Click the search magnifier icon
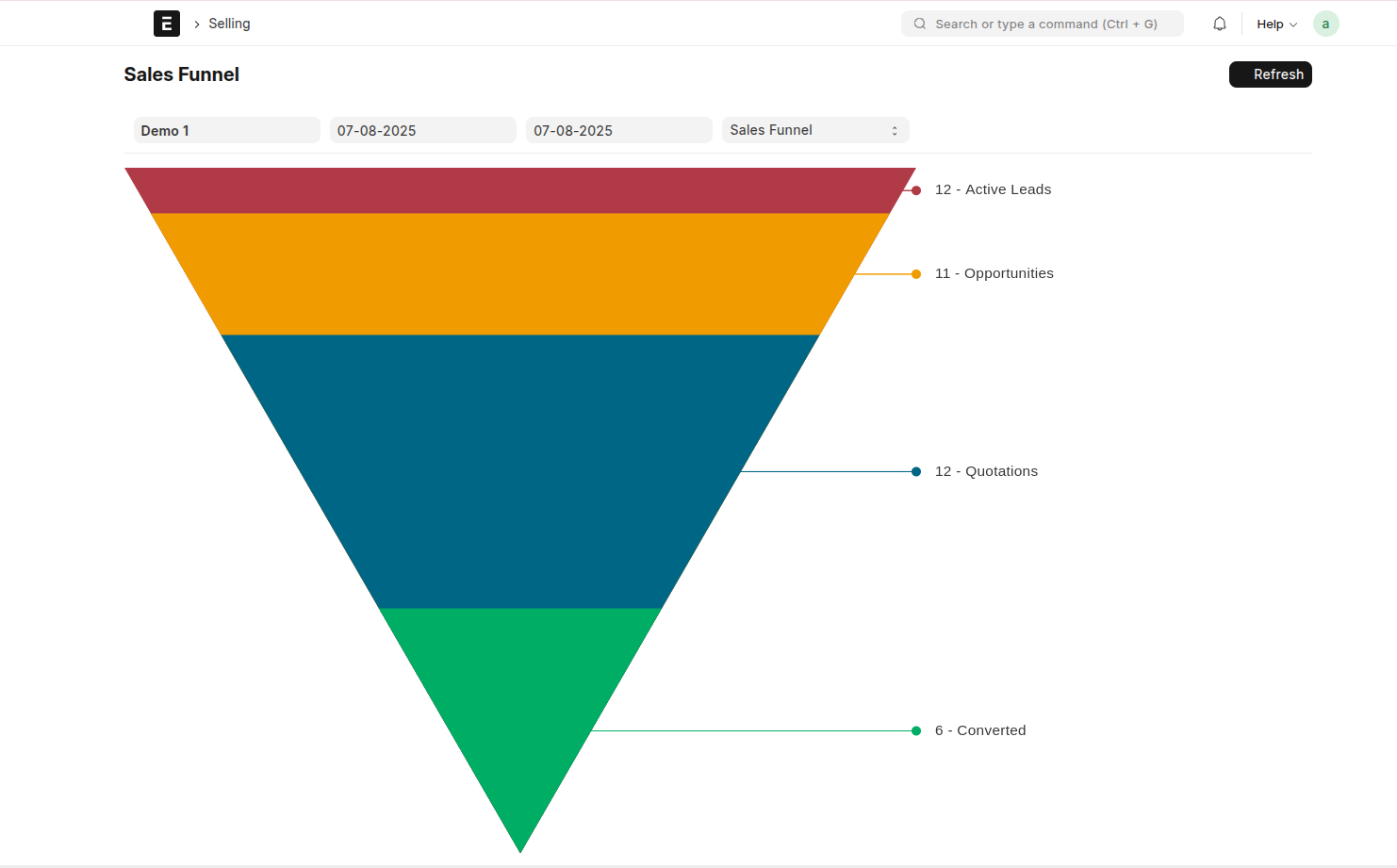This screenshot has height=868, width=1397. [x=919, y=24]
